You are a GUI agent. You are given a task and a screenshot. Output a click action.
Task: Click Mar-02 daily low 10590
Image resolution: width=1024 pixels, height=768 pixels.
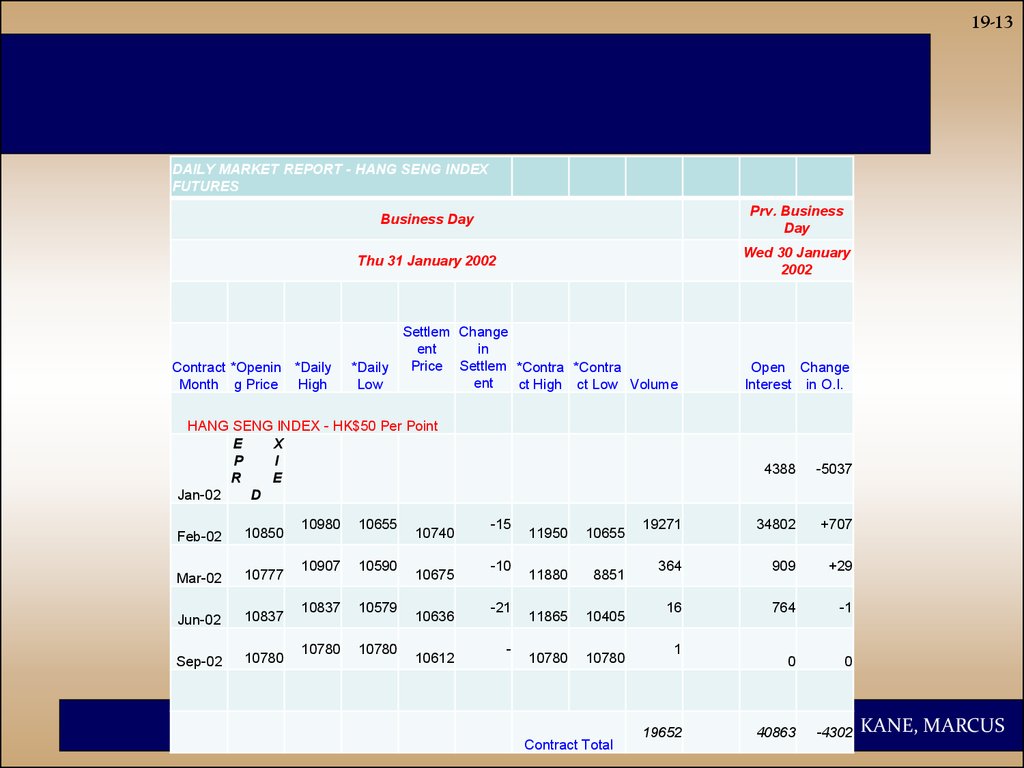tap(377, 566)
